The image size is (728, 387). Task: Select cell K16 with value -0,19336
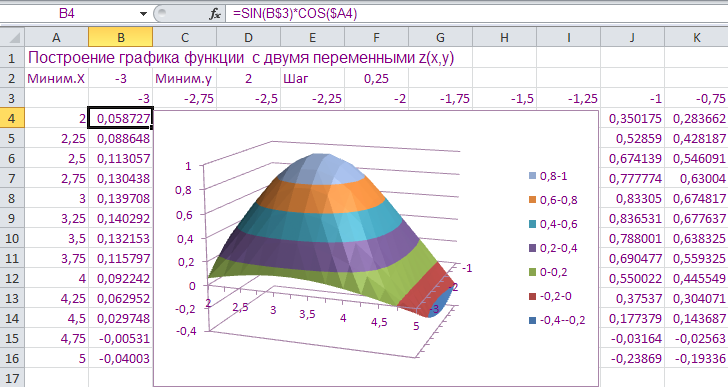click(696, 358)
